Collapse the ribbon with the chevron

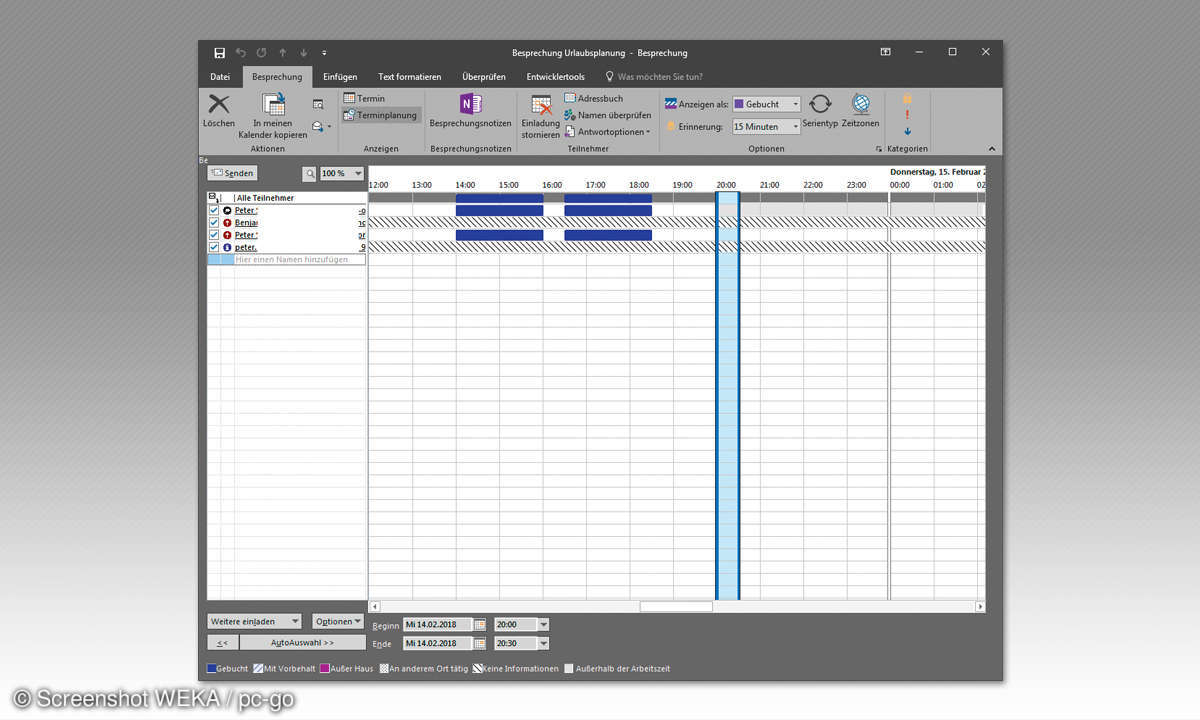coord(992,149)
